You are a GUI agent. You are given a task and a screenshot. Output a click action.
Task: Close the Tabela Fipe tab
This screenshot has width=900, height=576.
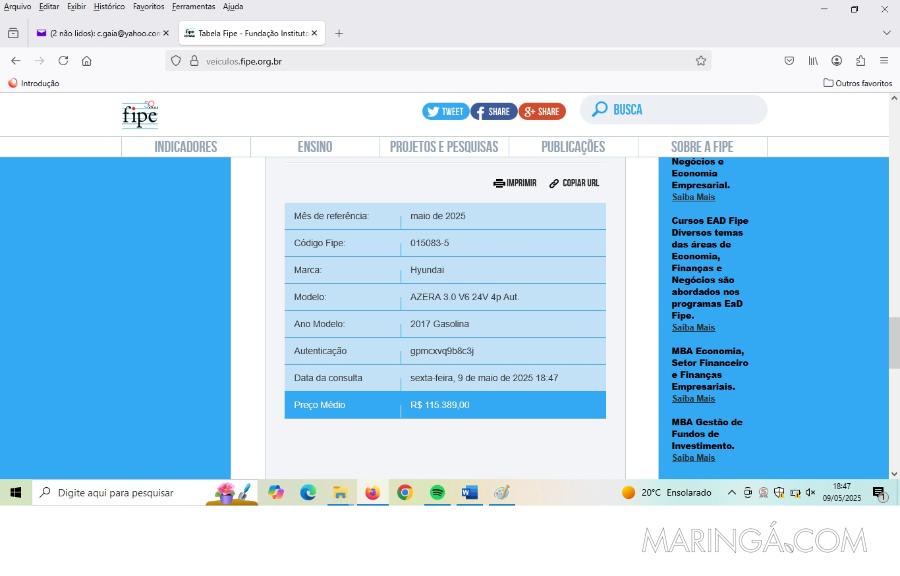pos(315,33)
